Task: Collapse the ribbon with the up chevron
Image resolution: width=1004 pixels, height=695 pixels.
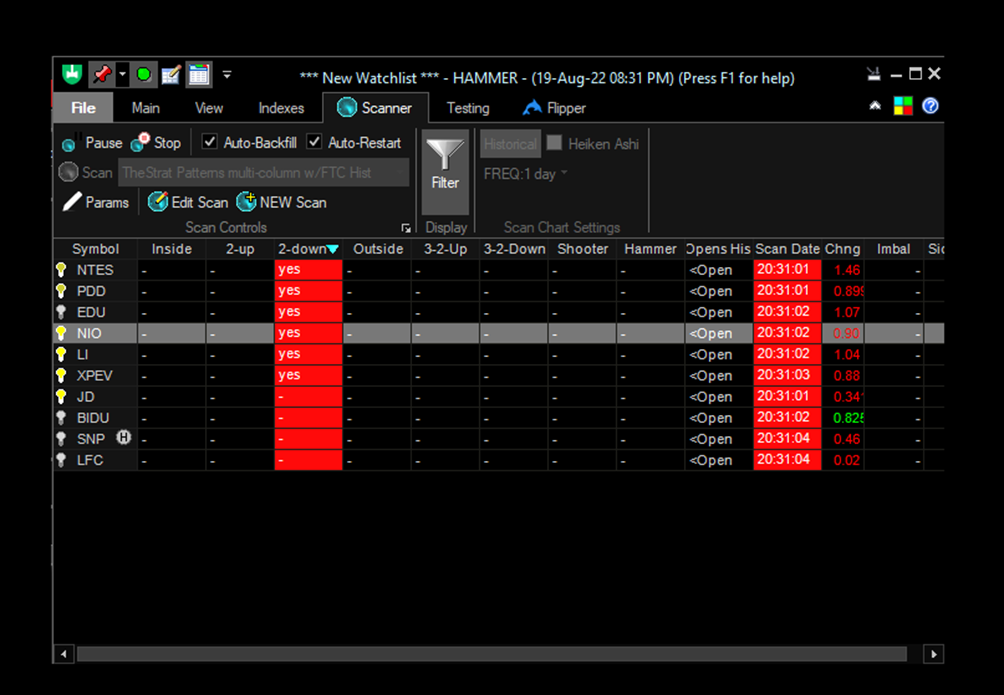Action: 875,106
